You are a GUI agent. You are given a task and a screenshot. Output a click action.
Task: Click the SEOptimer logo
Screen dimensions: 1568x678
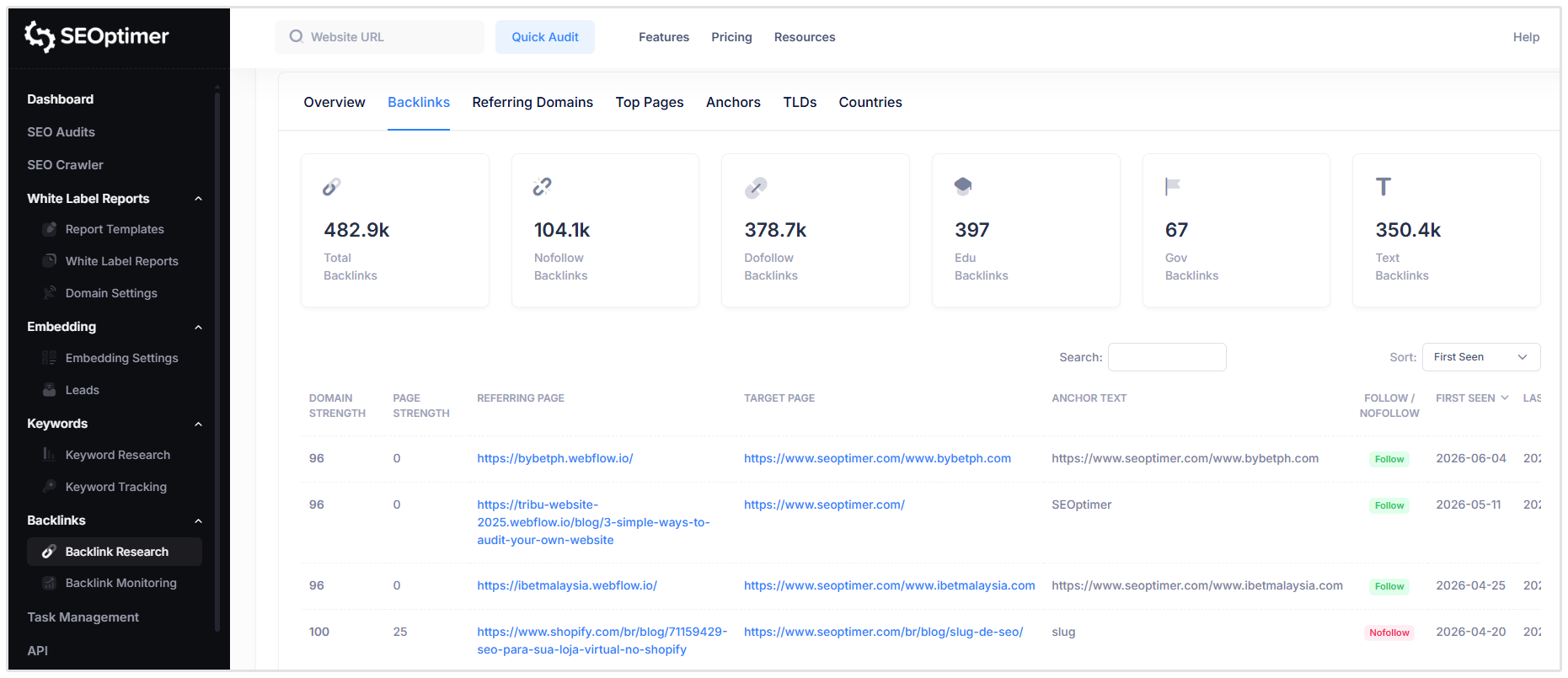[x=96, y=36]
